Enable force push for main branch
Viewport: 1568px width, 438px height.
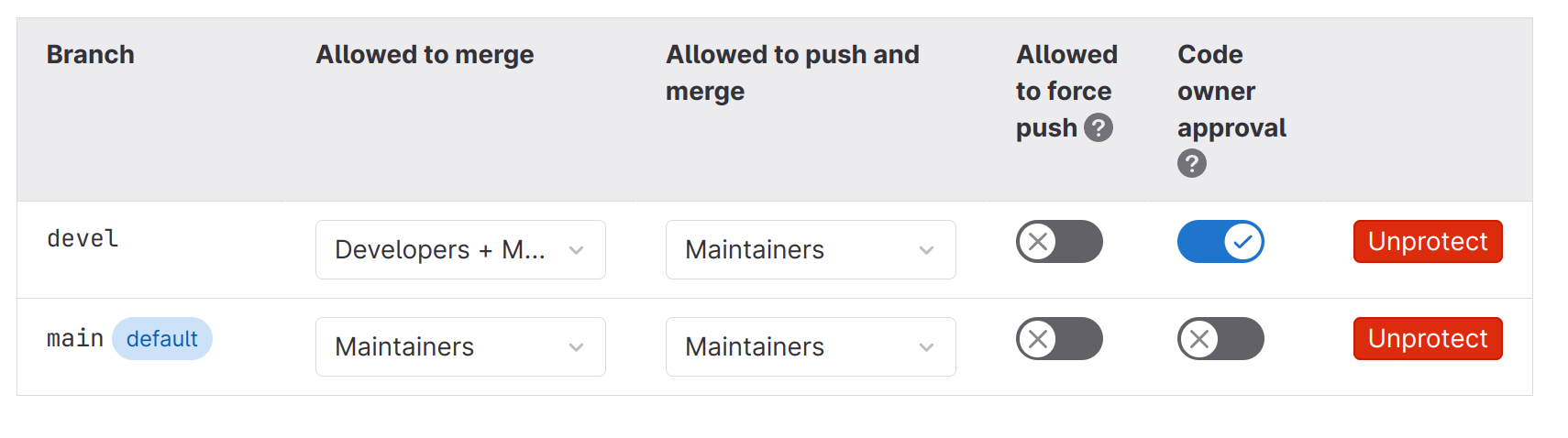point(1058,339)
